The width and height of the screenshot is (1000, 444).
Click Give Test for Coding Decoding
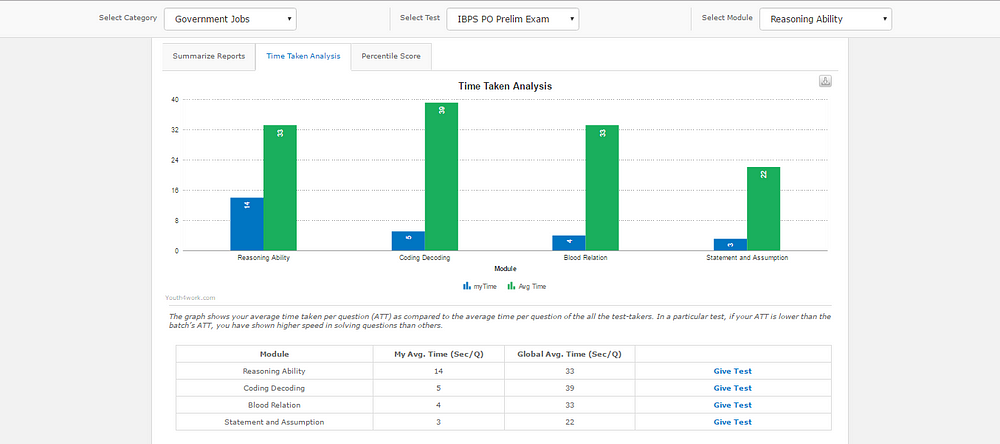(x=732, y=388)
